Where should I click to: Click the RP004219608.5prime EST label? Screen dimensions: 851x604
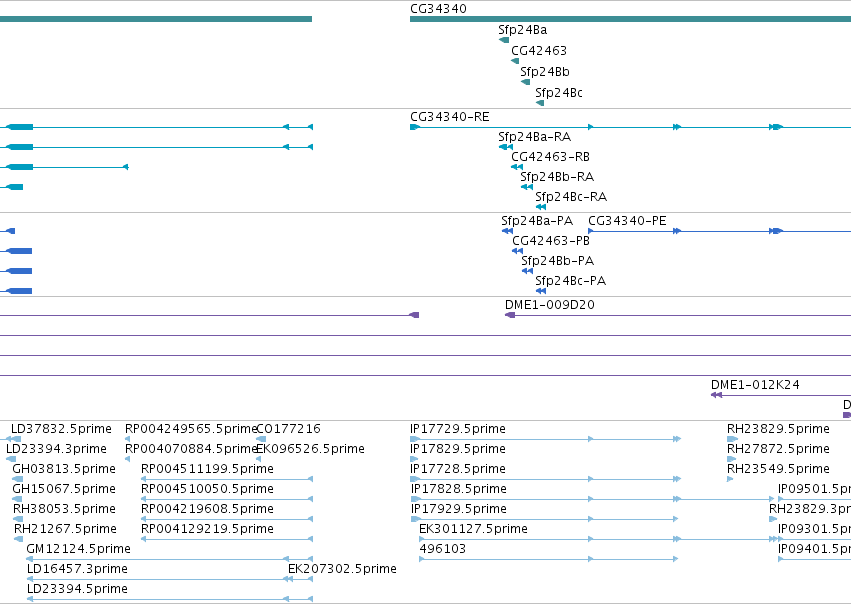pyautogui.click(x=207, y=510)
